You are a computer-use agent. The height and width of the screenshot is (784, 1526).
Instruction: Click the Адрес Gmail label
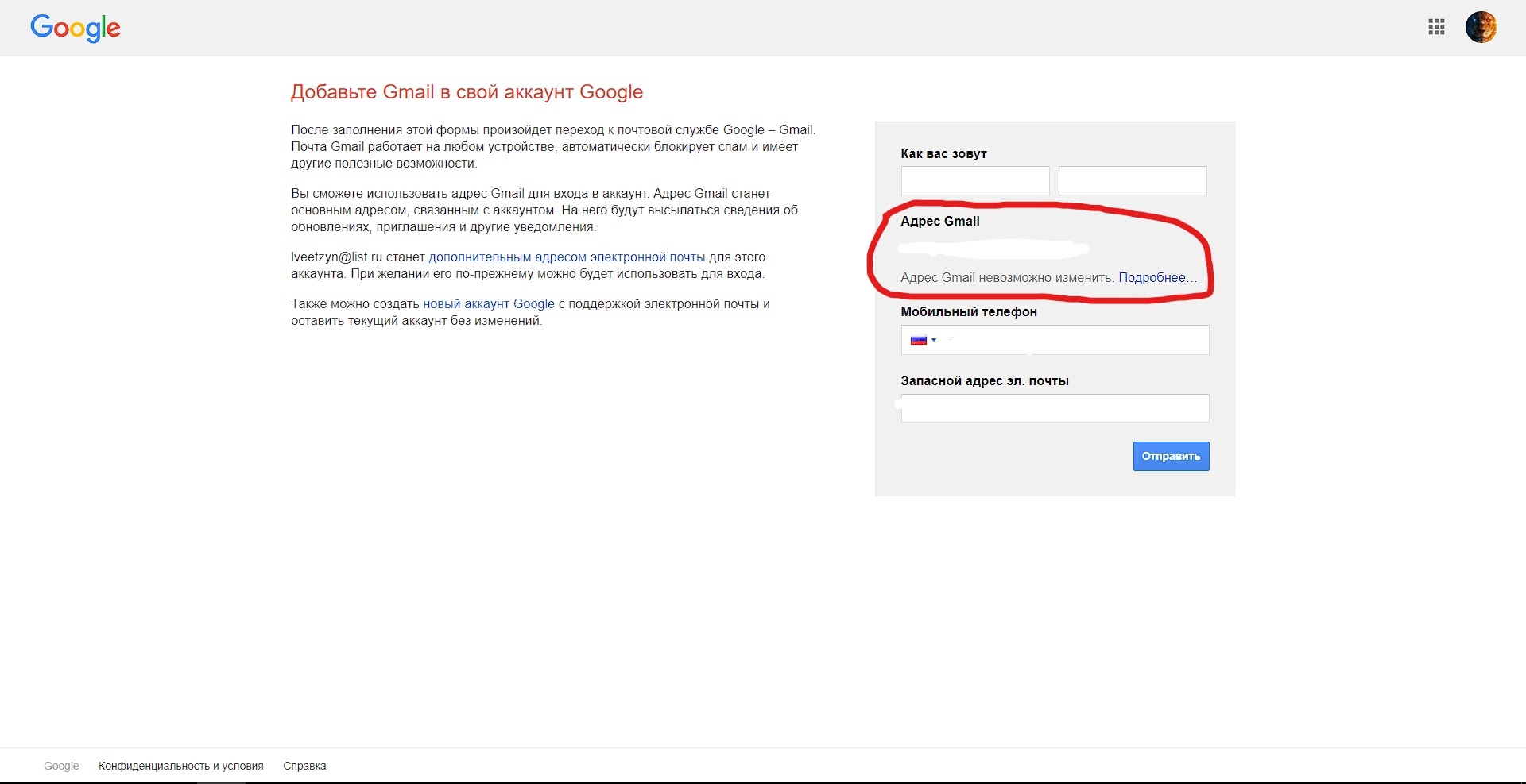[x=939, y=221]
